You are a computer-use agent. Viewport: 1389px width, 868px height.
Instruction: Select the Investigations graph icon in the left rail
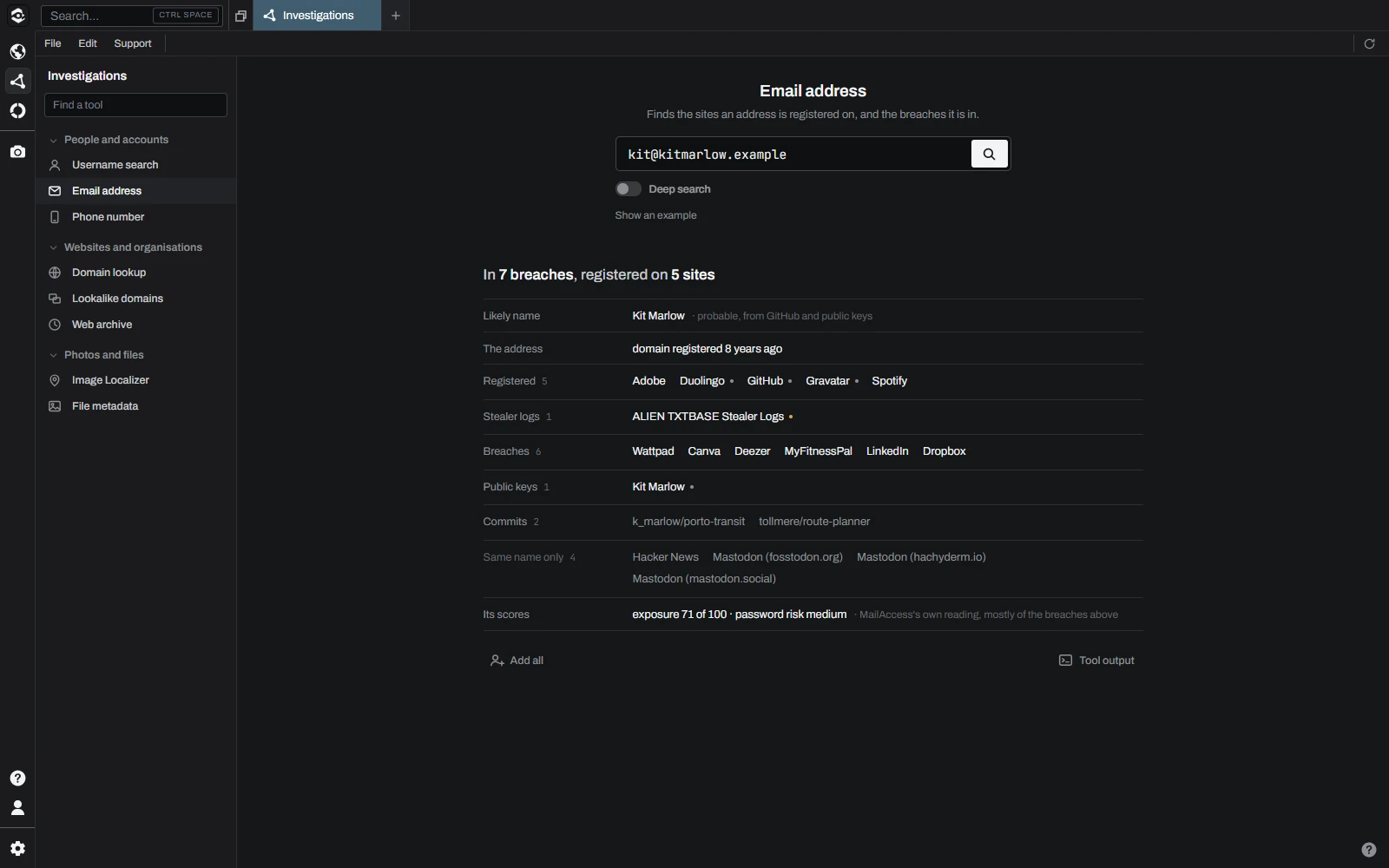click(x=17, y=81)
